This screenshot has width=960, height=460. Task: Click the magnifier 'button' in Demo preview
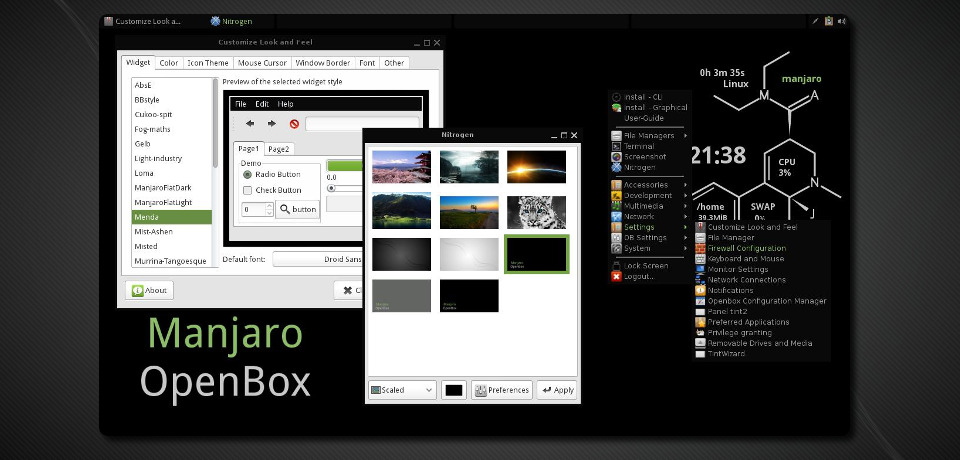(x=298, y=209)
